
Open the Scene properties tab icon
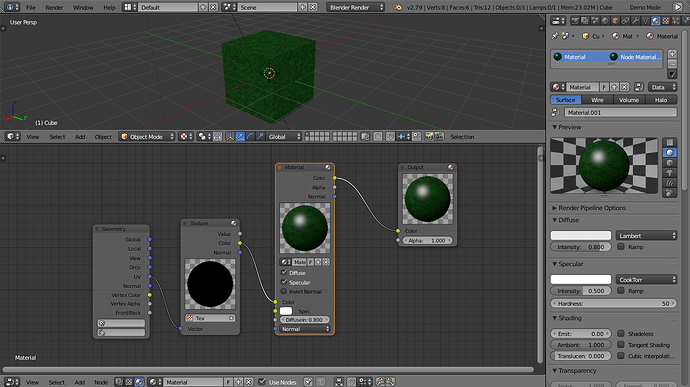pyautogui.click(x=595, y=21)
